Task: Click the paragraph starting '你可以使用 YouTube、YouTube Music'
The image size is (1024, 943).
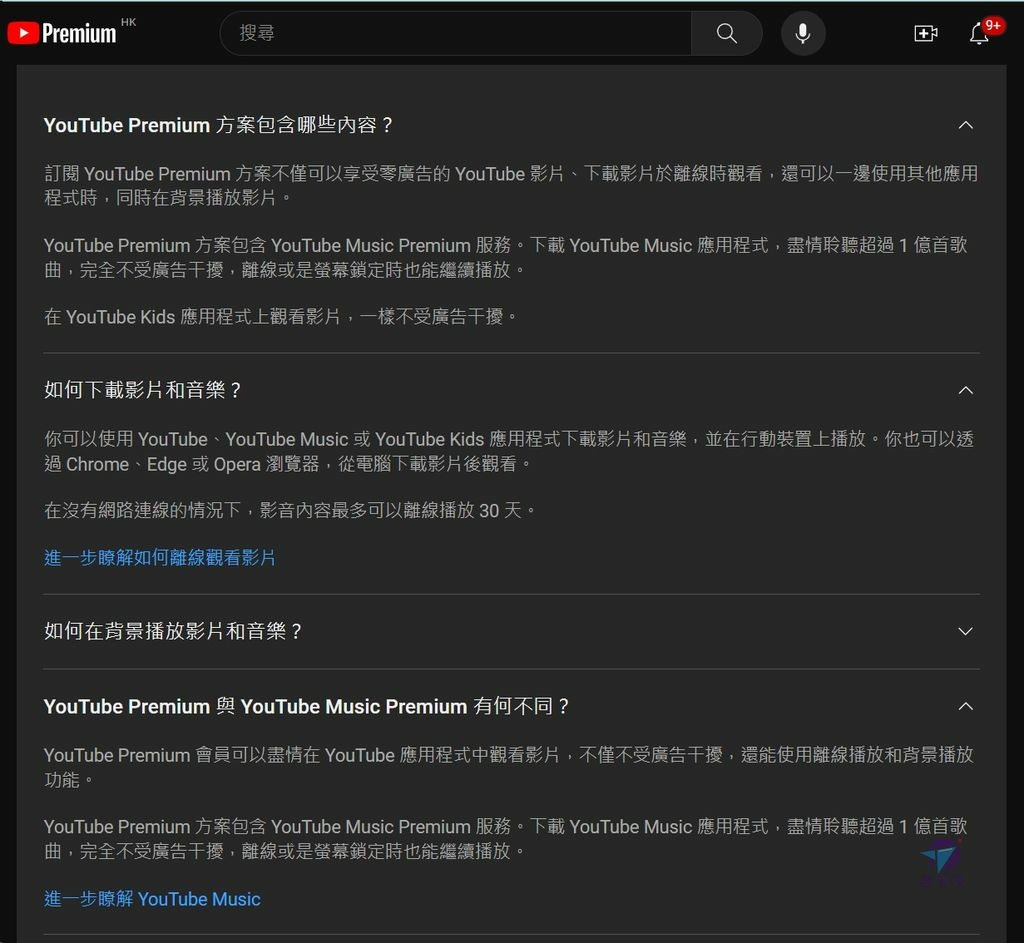Action: [509, 451]
